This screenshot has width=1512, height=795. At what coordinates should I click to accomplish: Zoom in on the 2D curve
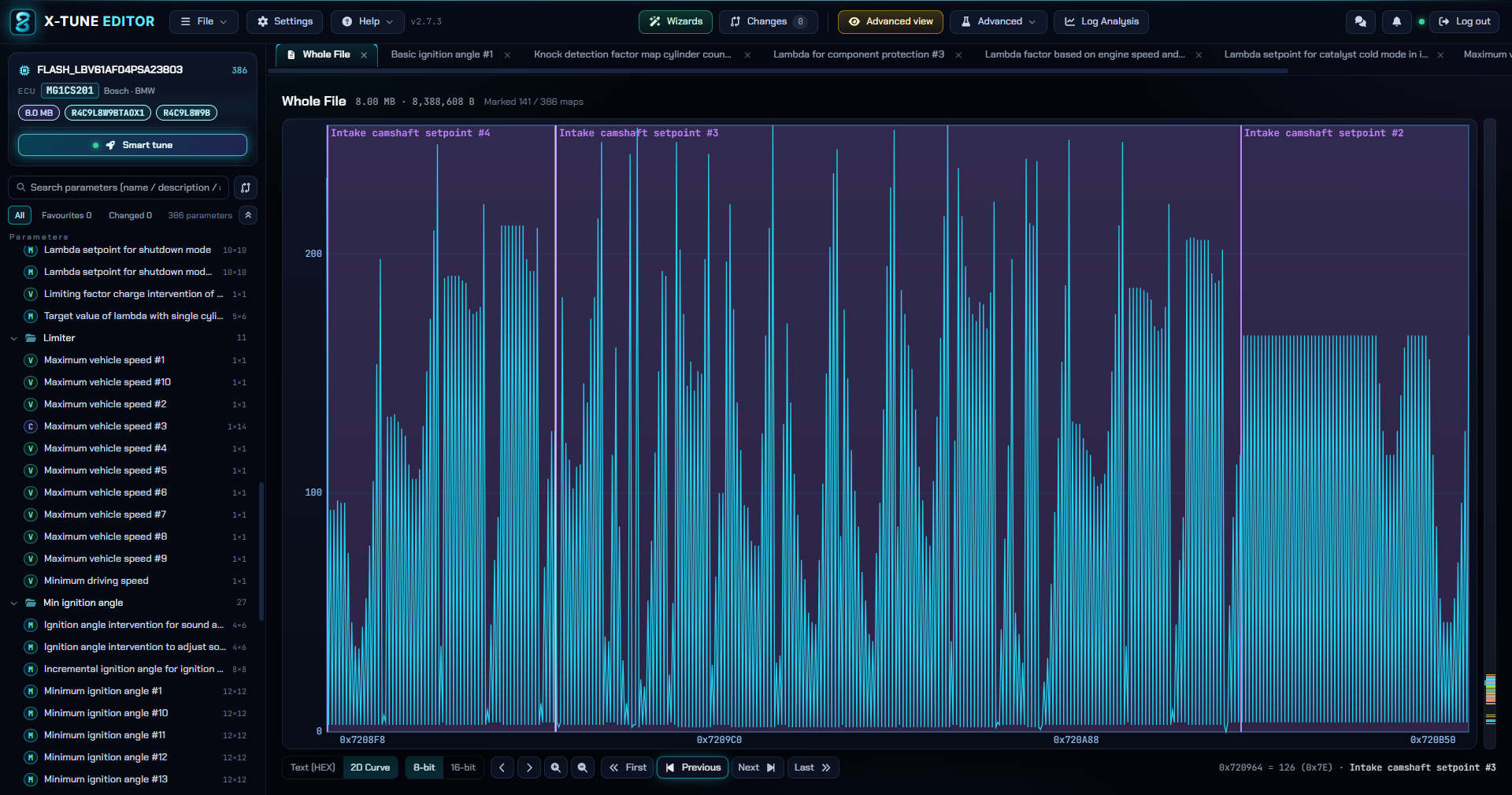coord(556,767)
